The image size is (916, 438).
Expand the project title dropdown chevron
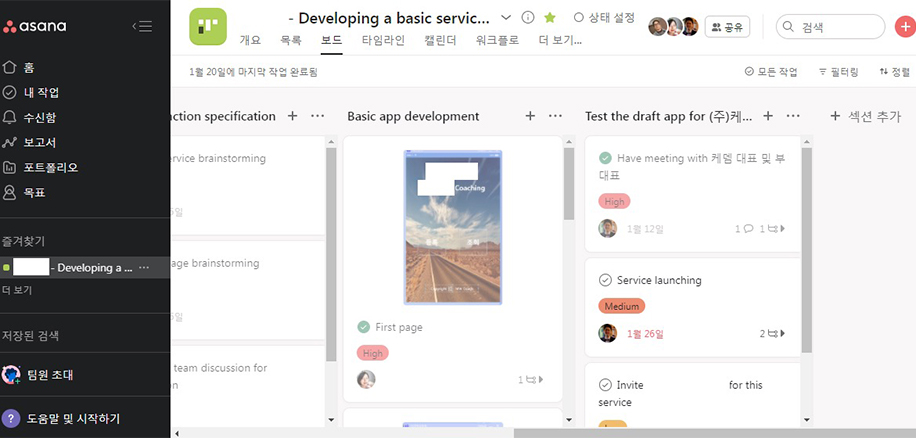pyautogui.click(x=506, y=18)
